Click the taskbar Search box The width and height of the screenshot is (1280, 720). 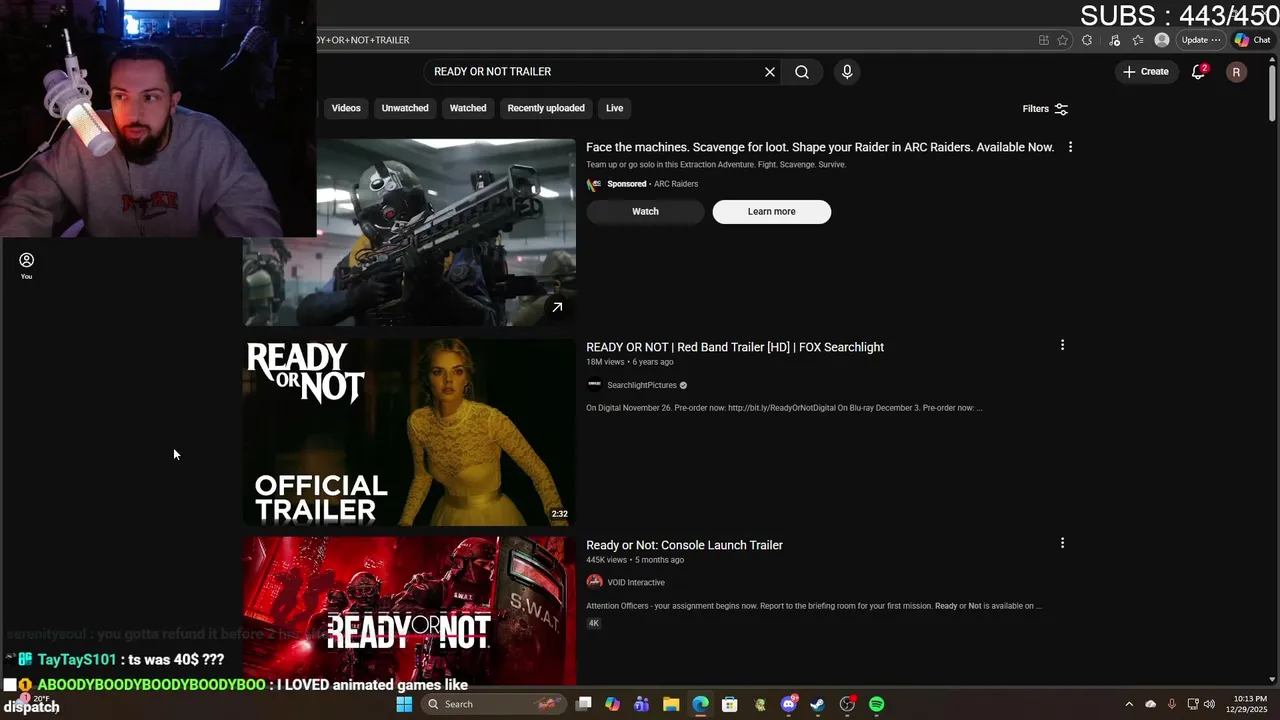click(495, 704)
